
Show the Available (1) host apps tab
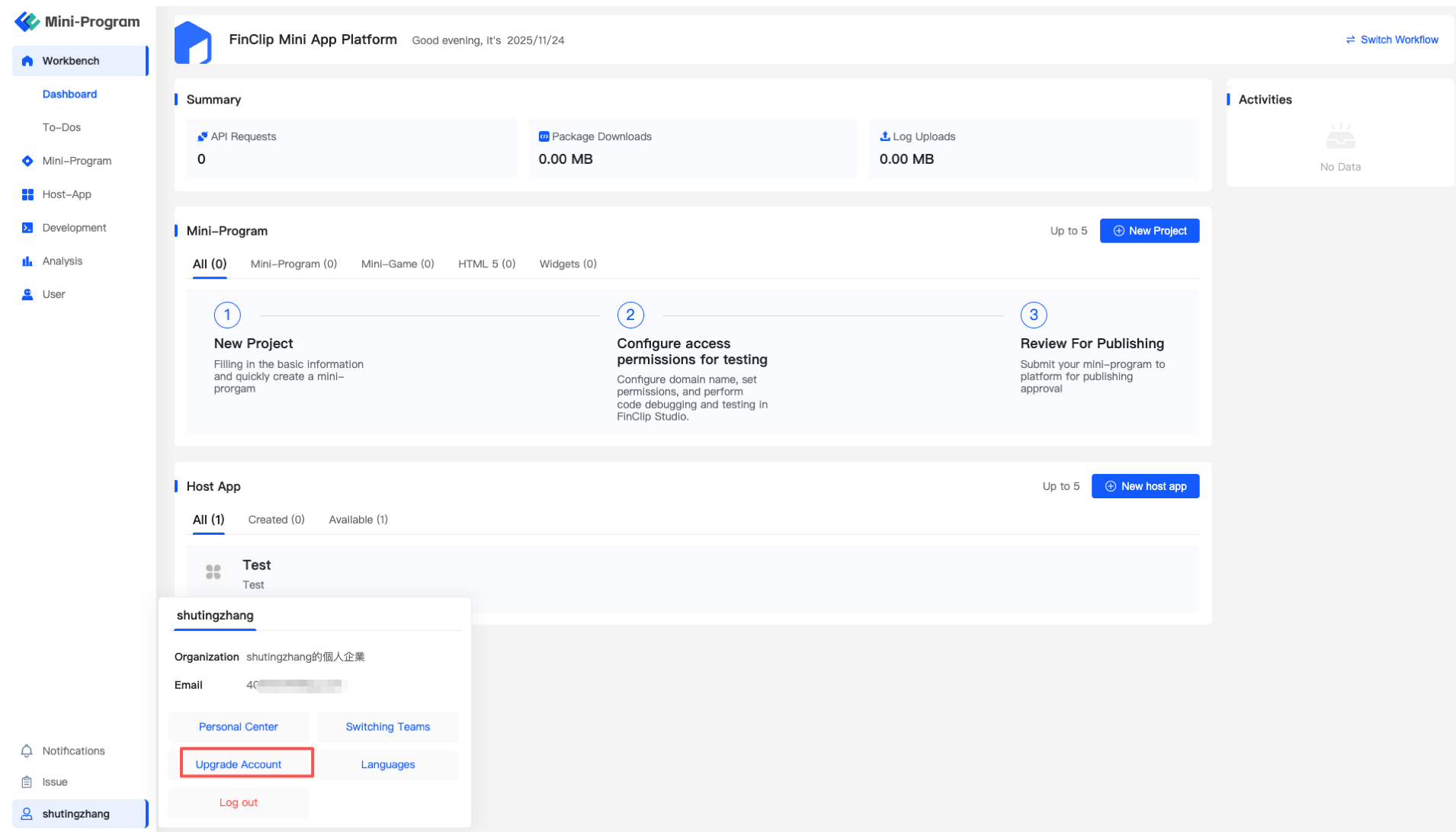[358, 520]
